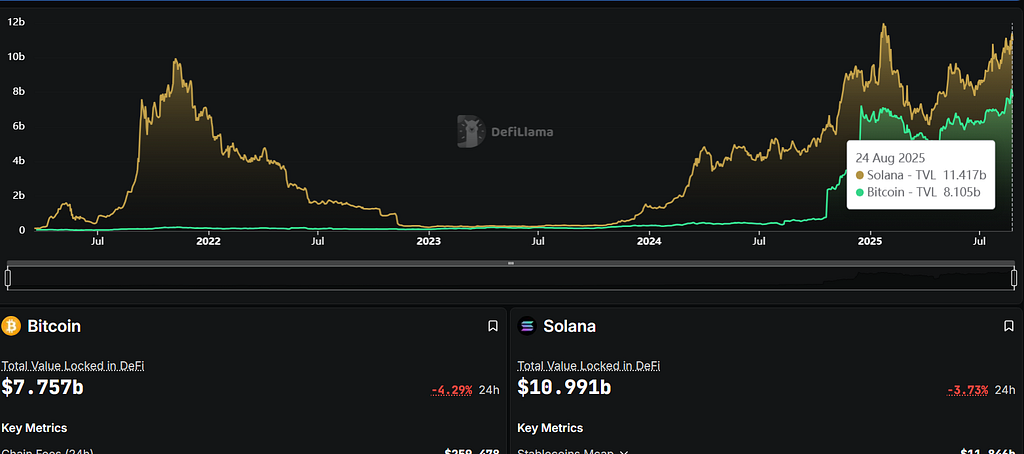Click the '24 Aug 2025' tooltip date
1024x454 pixels.
pyautogui.click(x=888, y=158)
